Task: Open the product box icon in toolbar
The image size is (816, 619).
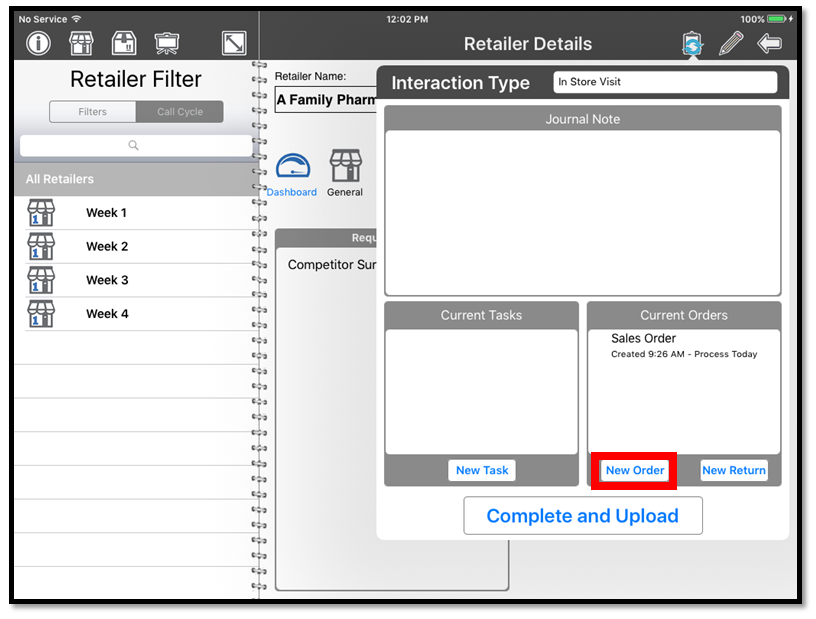Action: [124, 43]
